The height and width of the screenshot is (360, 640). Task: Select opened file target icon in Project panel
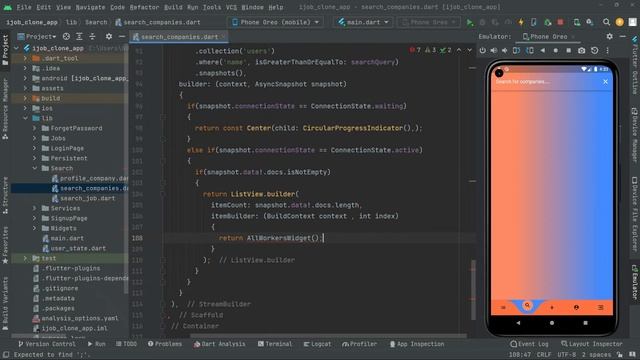click(66, 36)
